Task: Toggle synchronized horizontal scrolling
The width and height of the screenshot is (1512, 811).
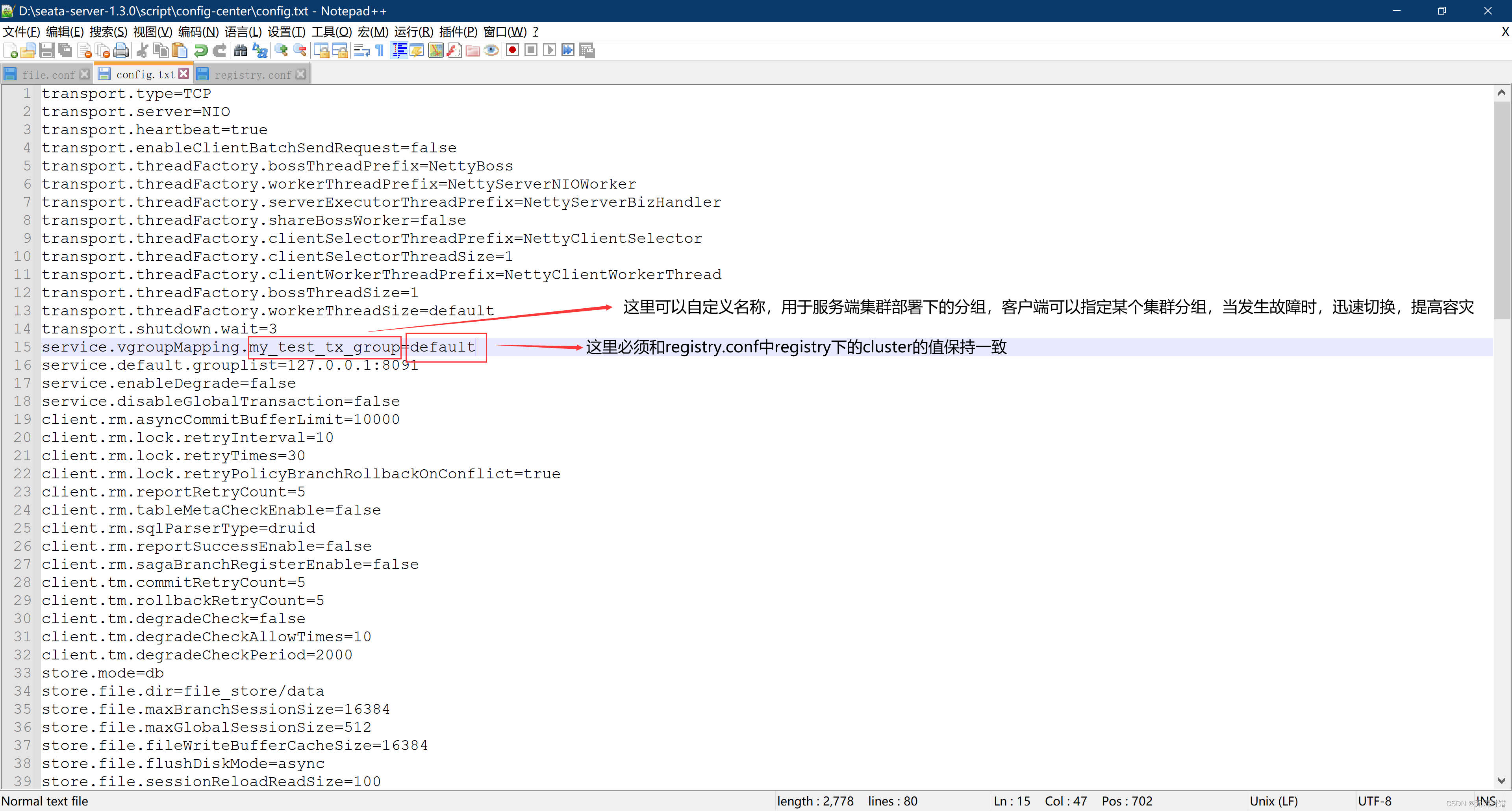Action: (341, 51)
